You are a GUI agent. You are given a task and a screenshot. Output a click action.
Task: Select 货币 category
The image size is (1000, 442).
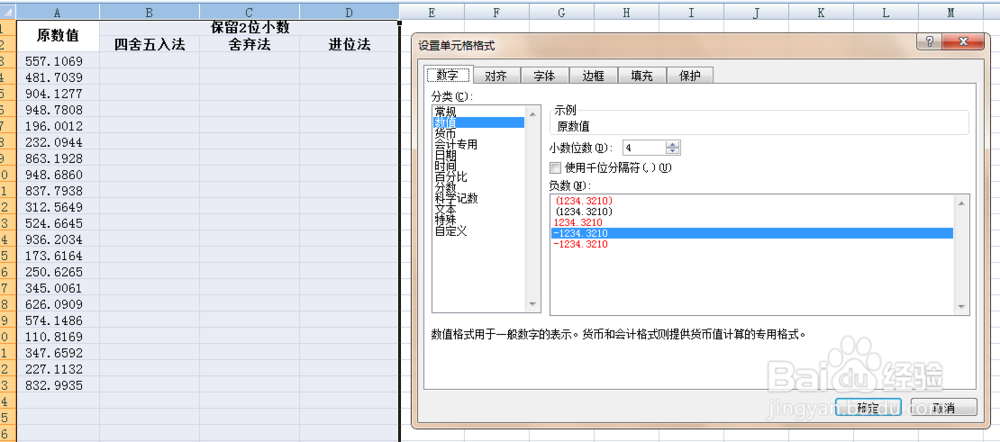[x=478, y=134]
